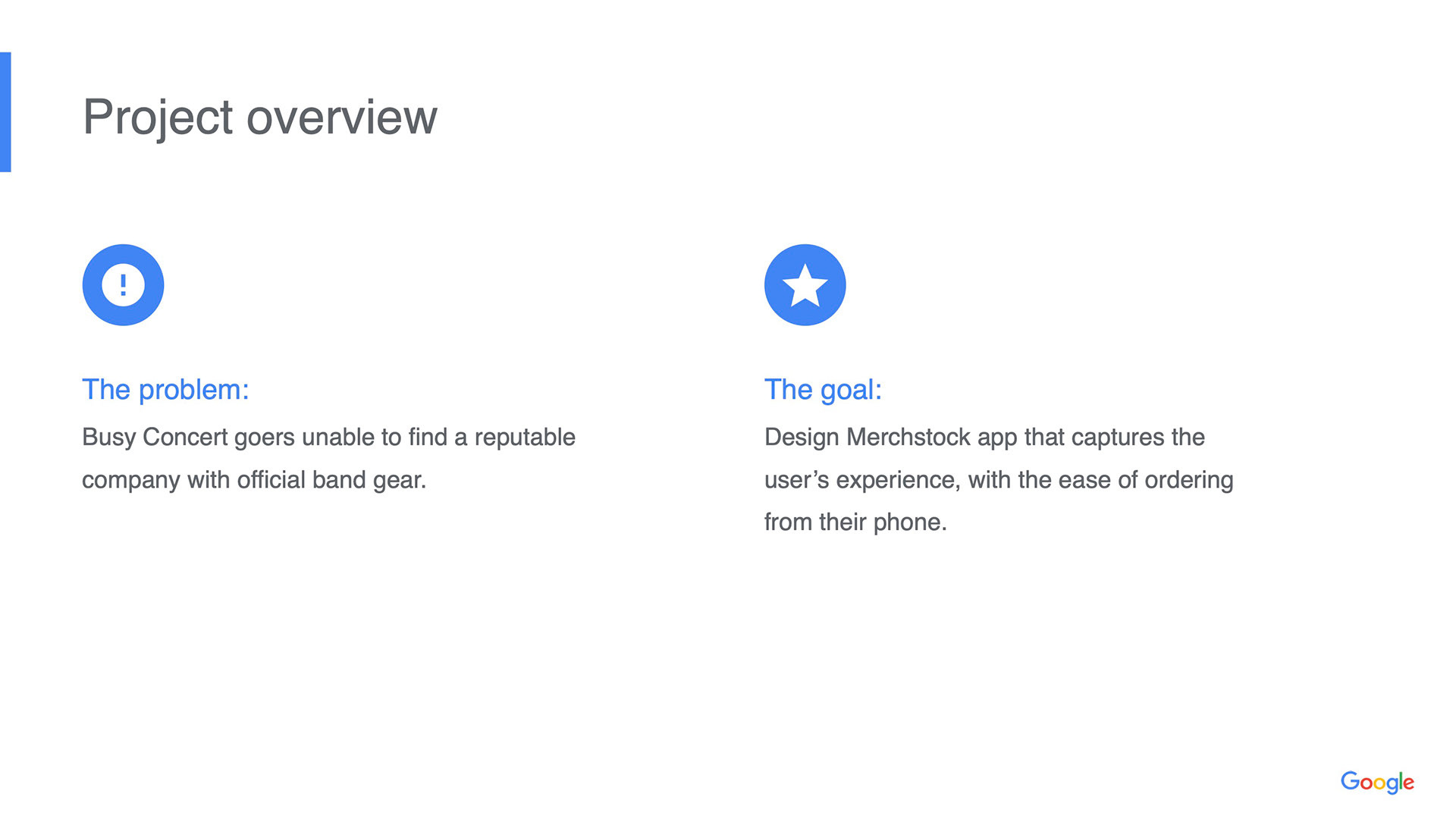The image size is (1456, 819).
Task: Click the word 'reputable' in problem text
Action: click(525, 438)
